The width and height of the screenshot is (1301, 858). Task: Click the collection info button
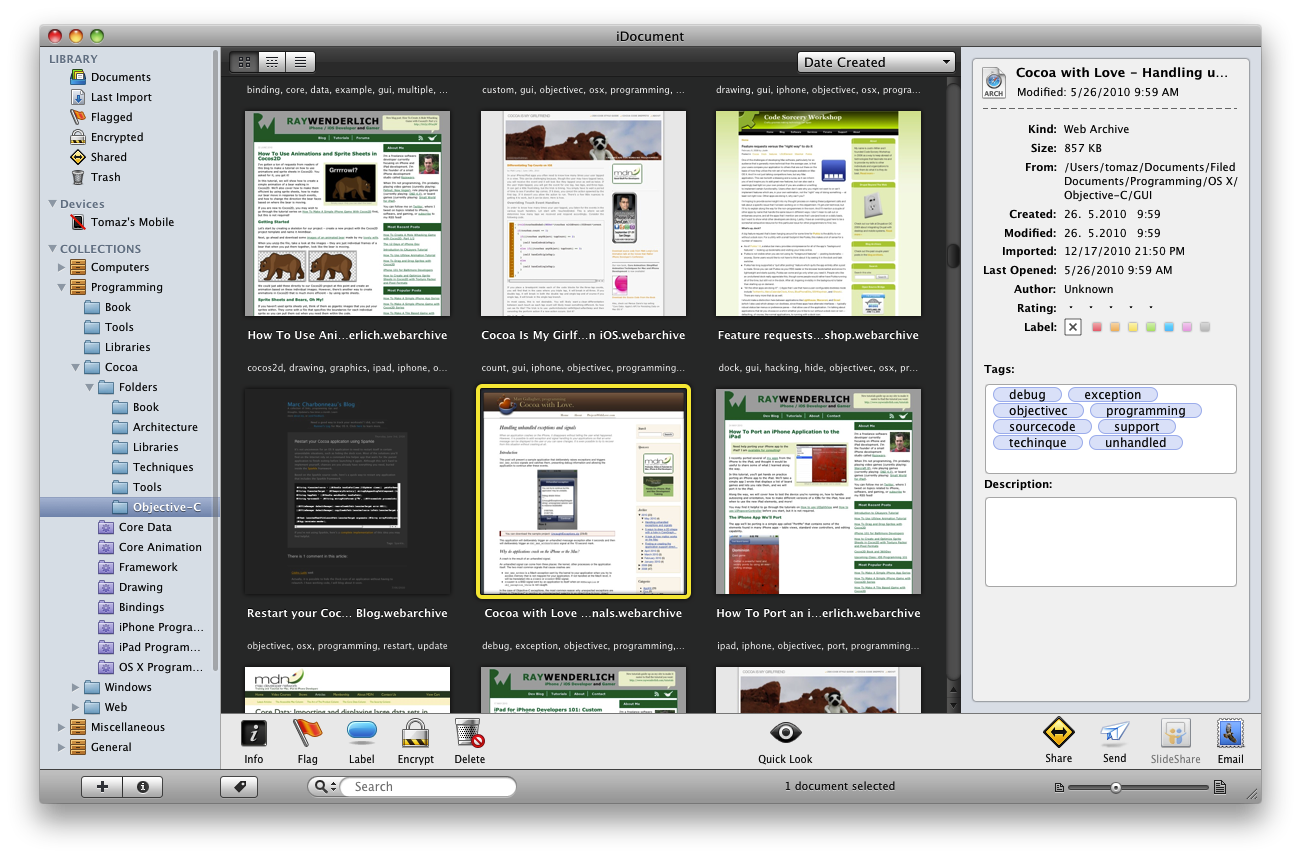[143, 787]
